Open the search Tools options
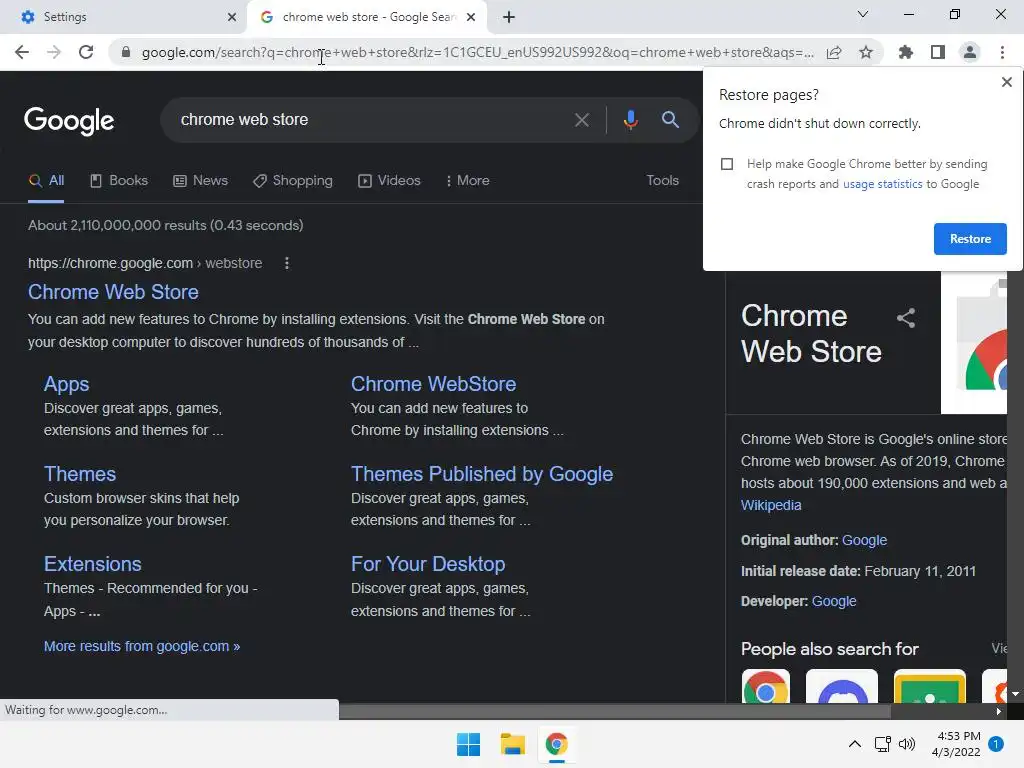Screen dimensions: 1024x768 click(662, 181)
